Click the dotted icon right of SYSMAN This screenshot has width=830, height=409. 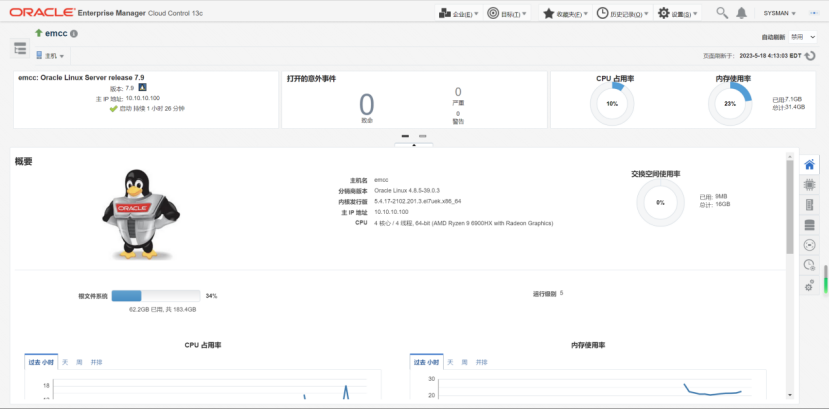coord(814,13)
